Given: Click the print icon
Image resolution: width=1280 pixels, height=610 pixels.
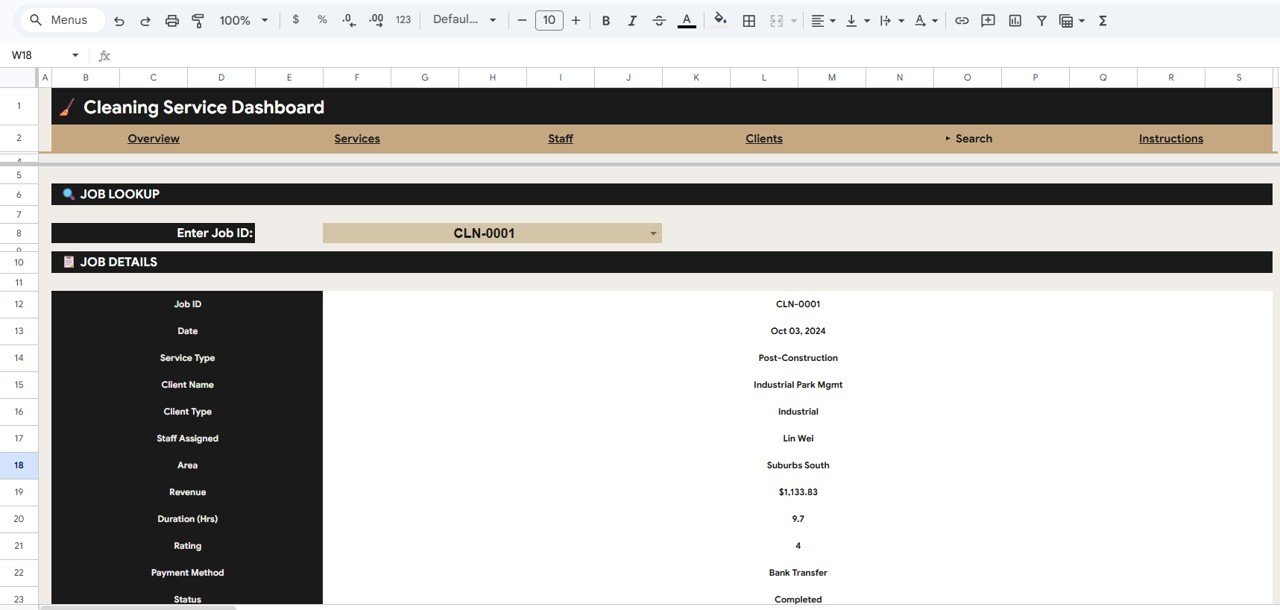Looking at the screenshot, I should tap(170, 20).
